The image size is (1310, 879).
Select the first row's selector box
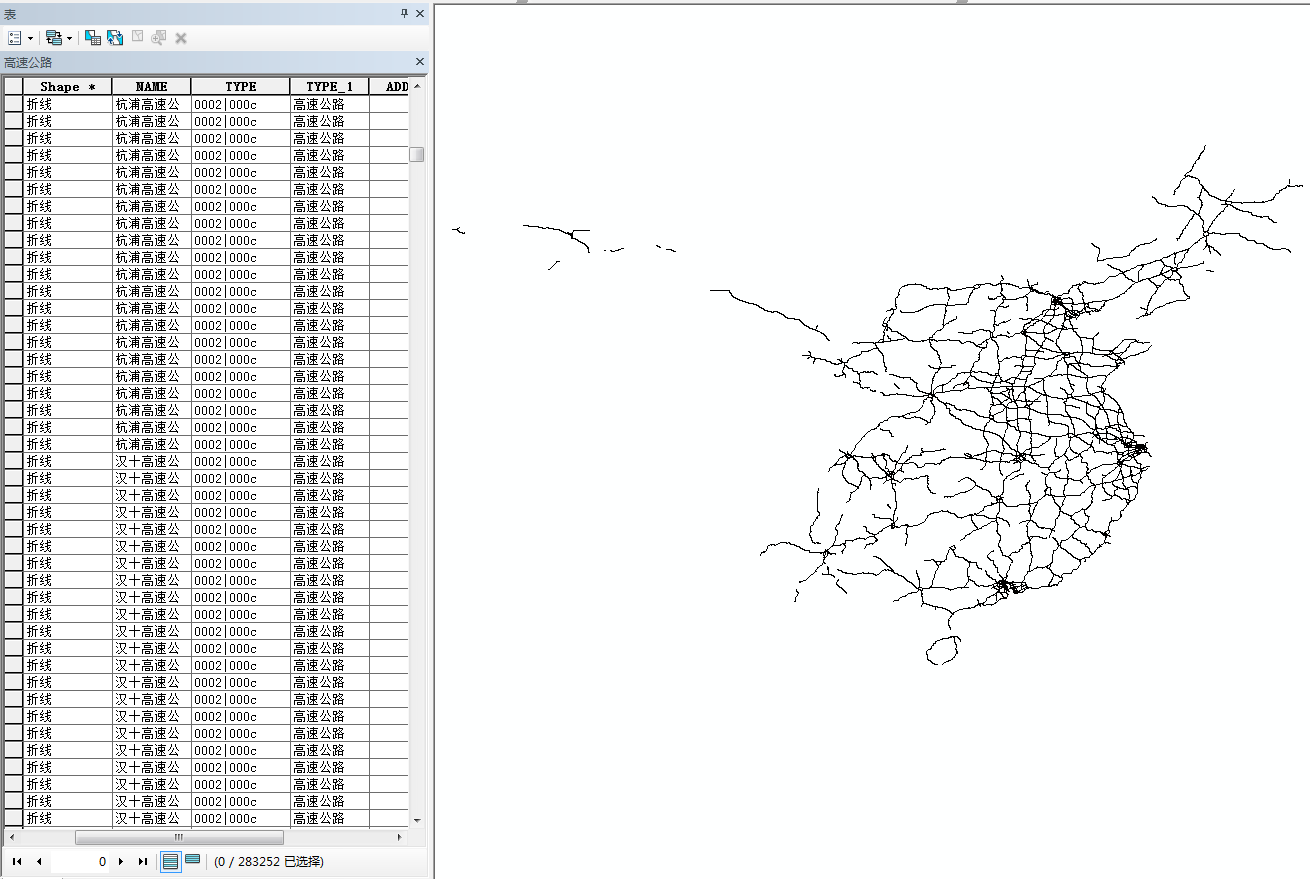coord(13,104)
